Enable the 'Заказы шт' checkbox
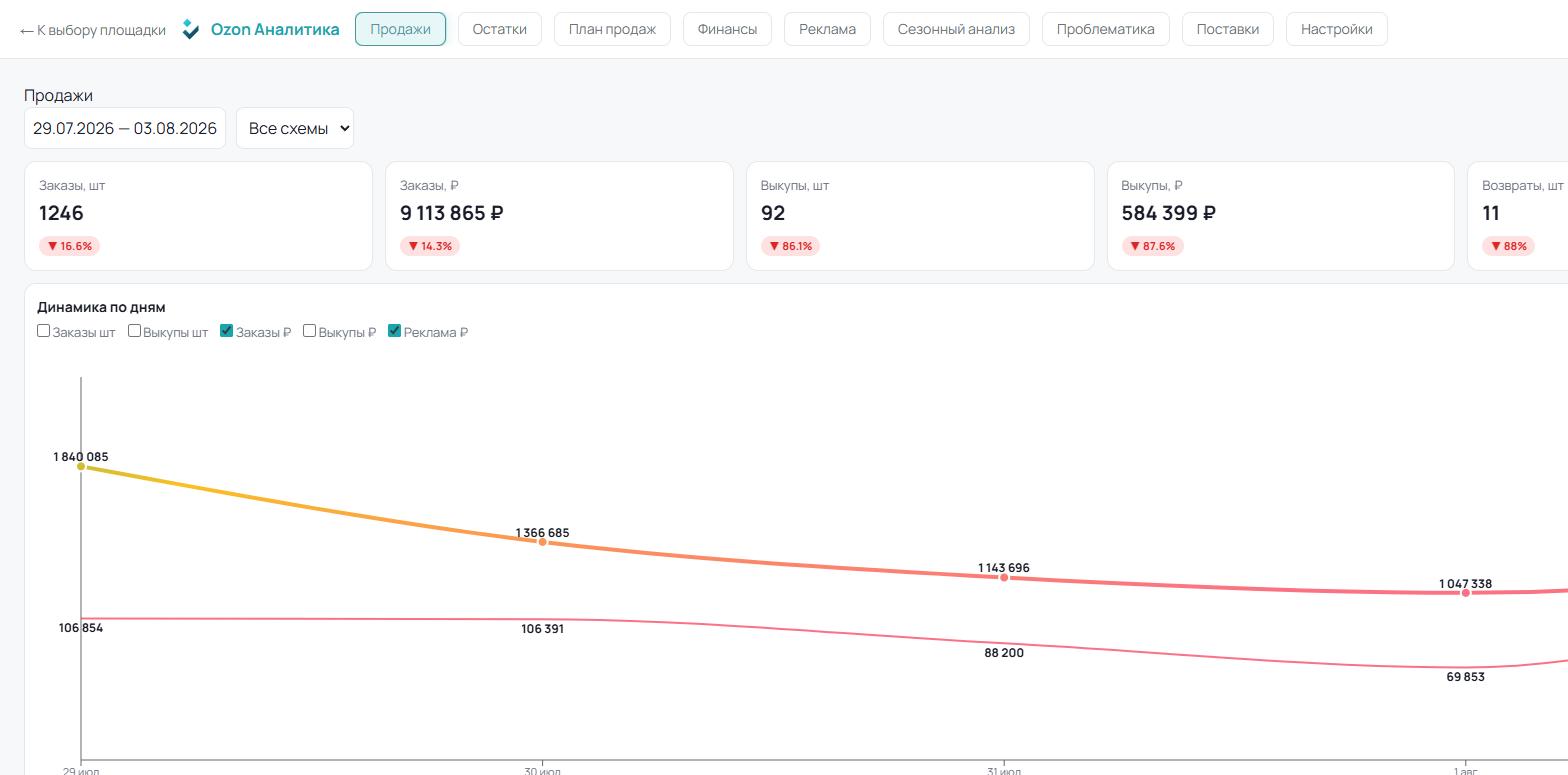Screen dimensions: 1568x775 pyautogui.click(x=43, y=331)
